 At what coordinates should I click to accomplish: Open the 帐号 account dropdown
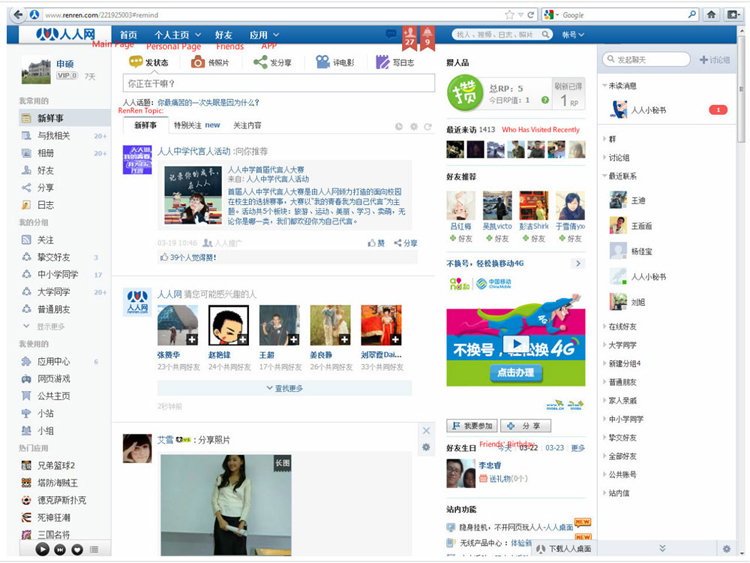tap(572, 34)
